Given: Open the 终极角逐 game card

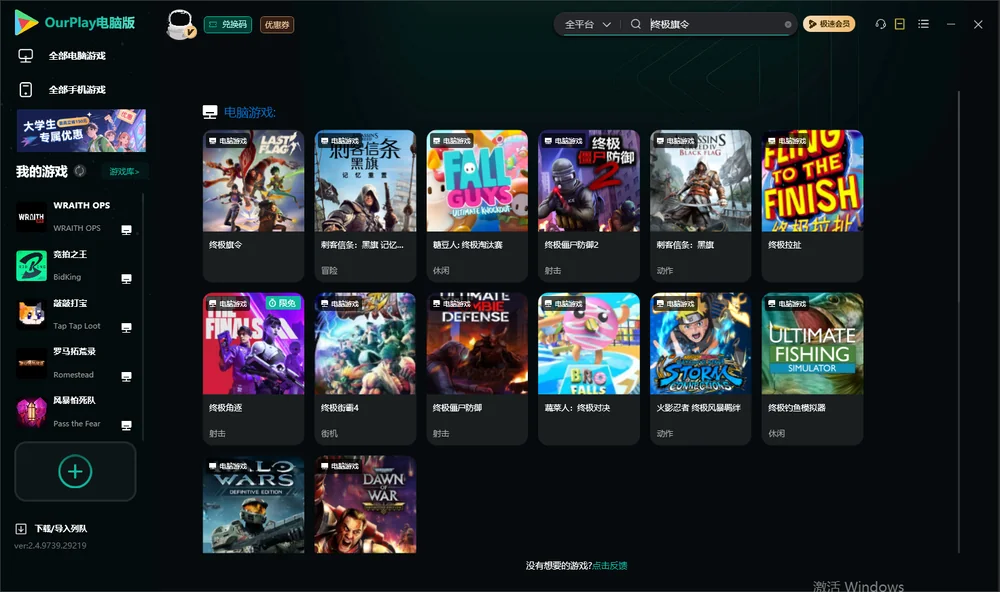Looking at the screenshot, I should (x=253, y=368).
